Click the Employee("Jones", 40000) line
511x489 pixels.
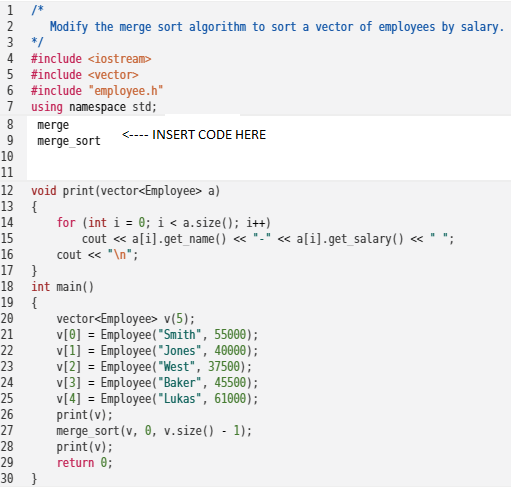(157, 351)
